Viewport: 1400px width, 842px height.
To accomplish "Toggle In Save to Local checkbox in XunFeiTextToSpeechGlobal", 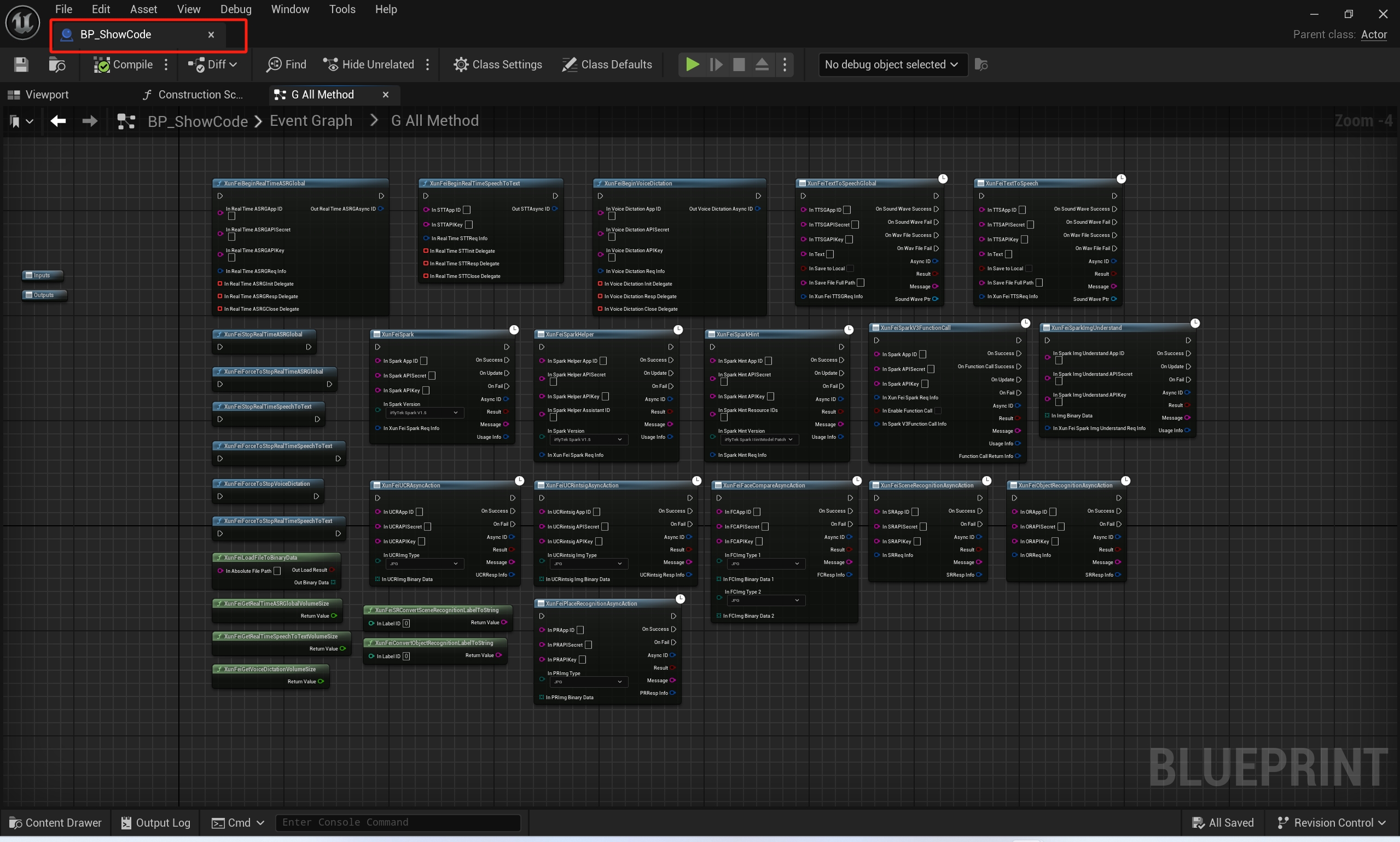I will tap(850, 269).
